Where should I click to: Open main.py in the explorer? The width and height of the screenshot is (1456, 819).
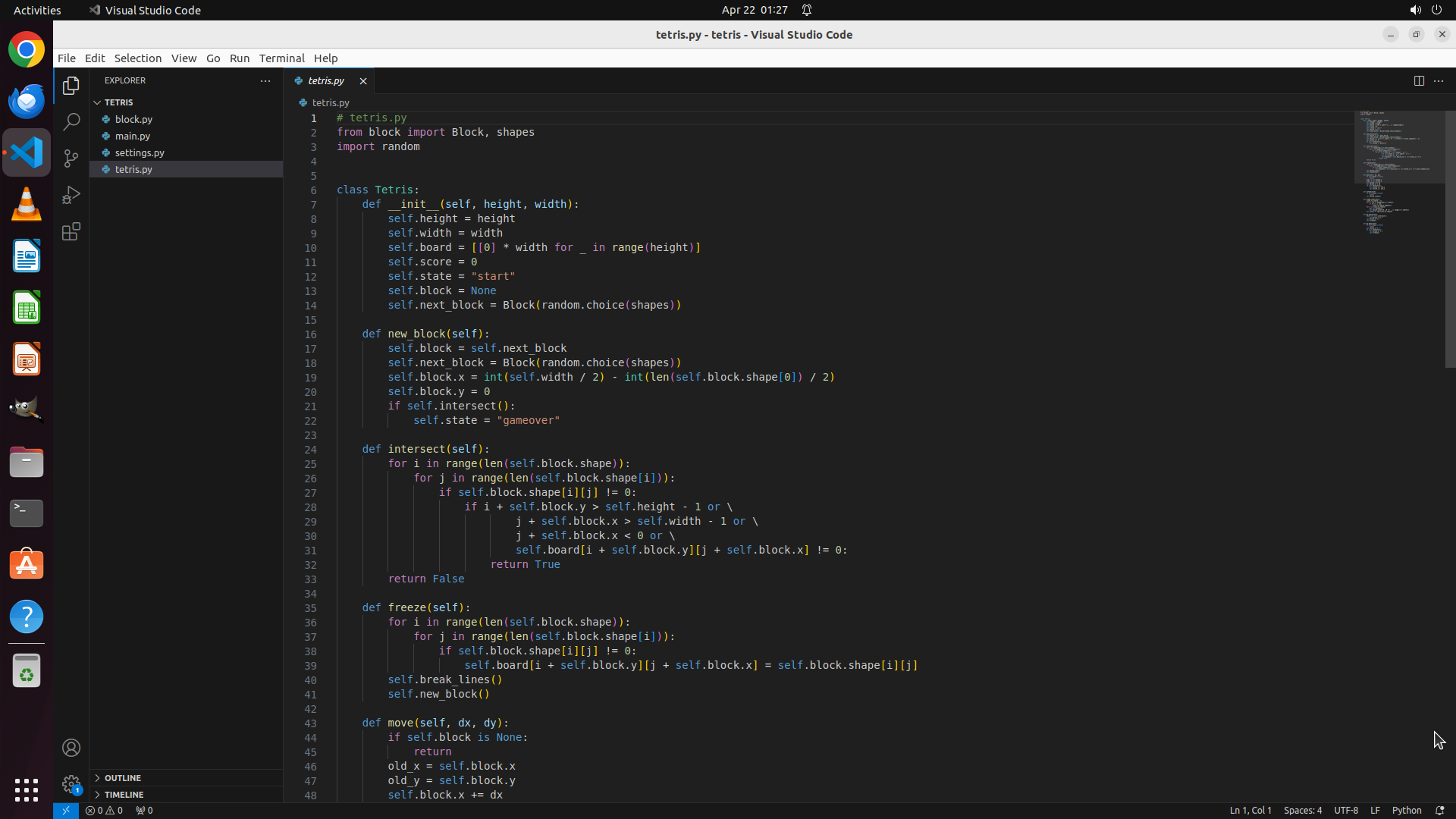[133, 136]
